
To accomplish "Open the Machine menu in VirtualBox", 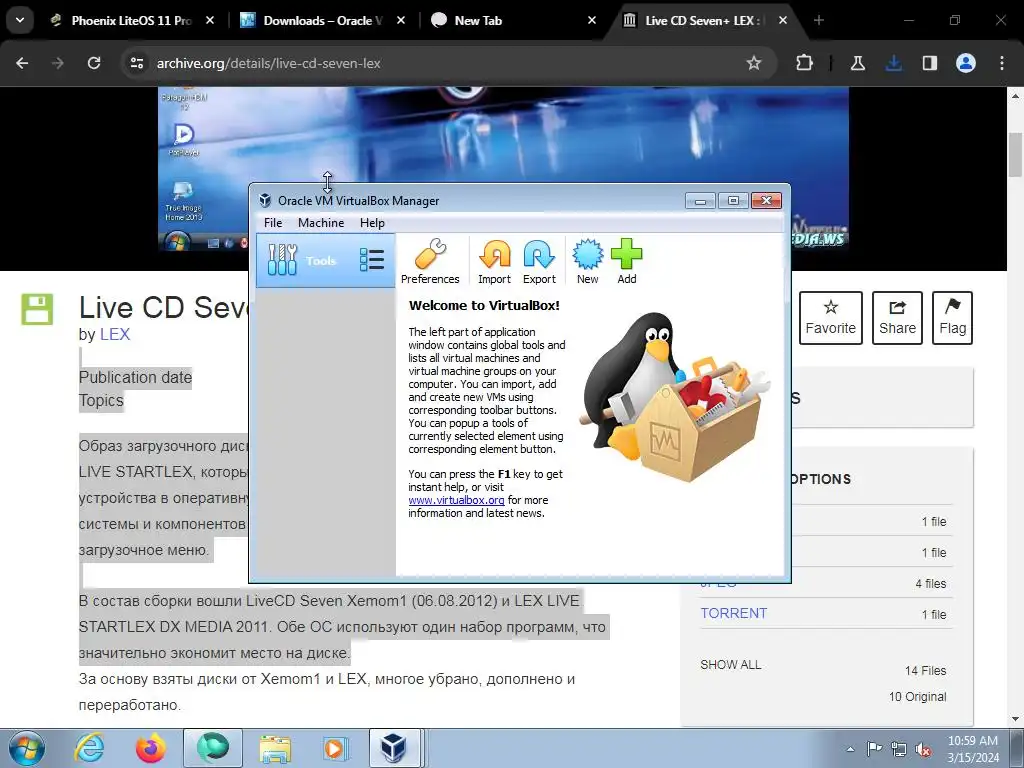I will coord(321,223).
